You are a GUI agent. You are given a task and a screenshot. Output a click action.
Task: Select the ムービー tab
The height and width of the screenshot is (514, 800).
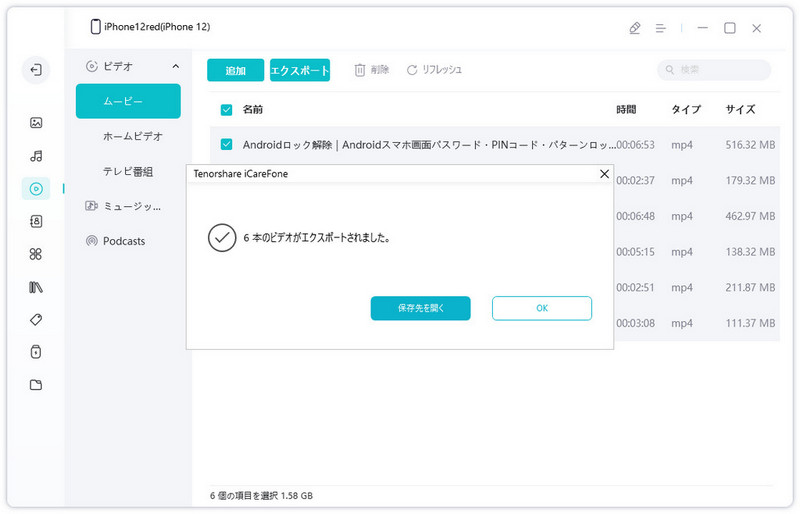128,101
